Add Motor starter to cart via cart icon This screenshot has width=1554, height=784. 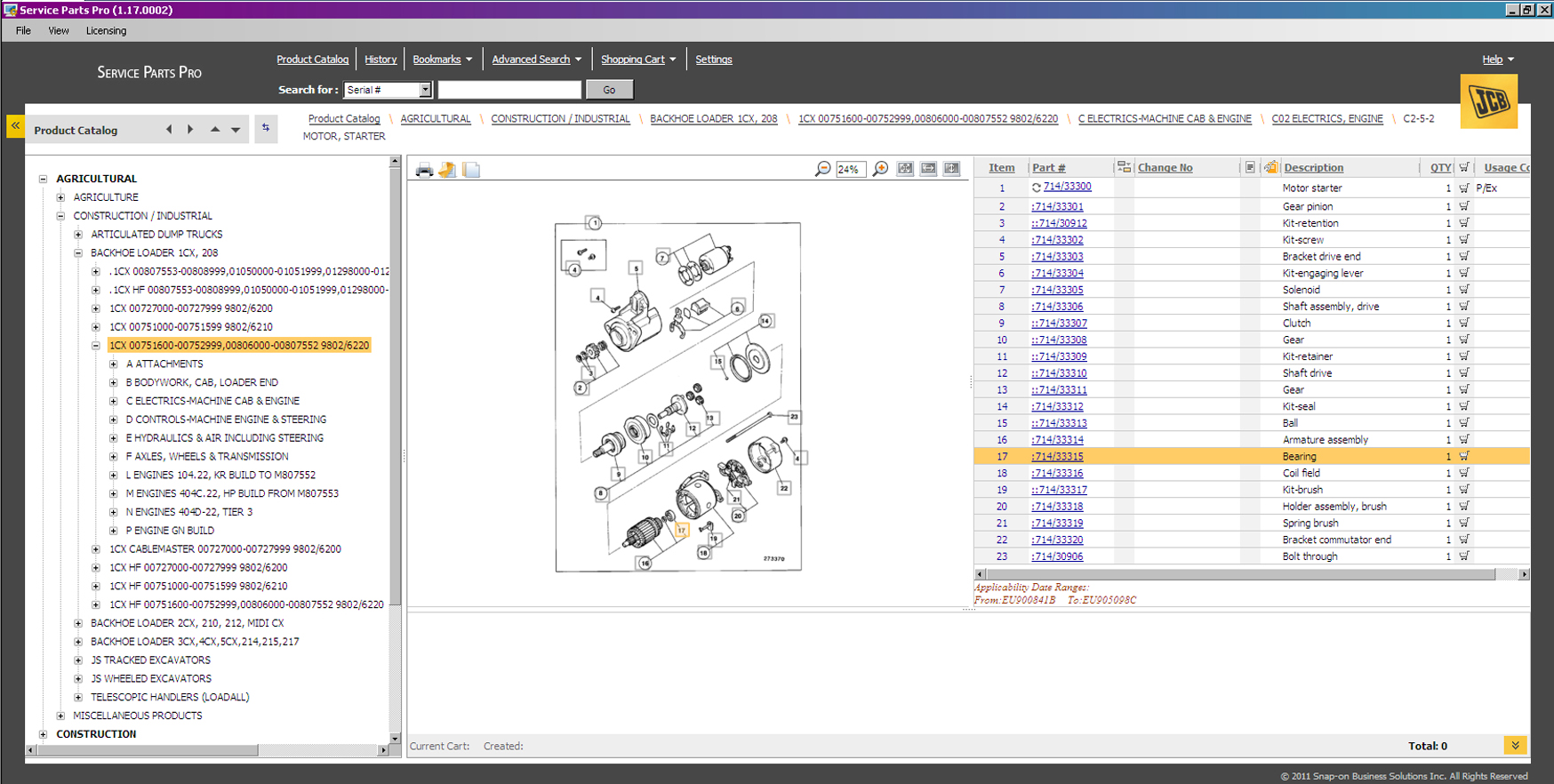pos(1463,188)
